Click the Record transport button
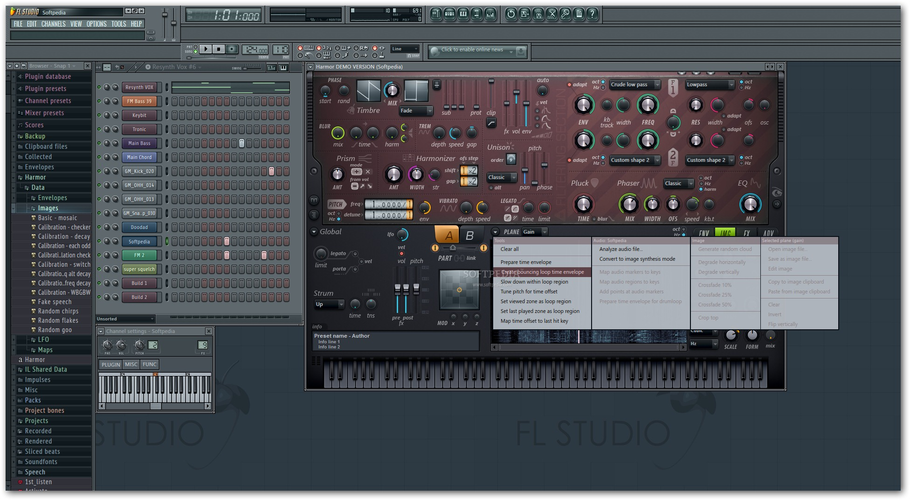 [232, 49]
